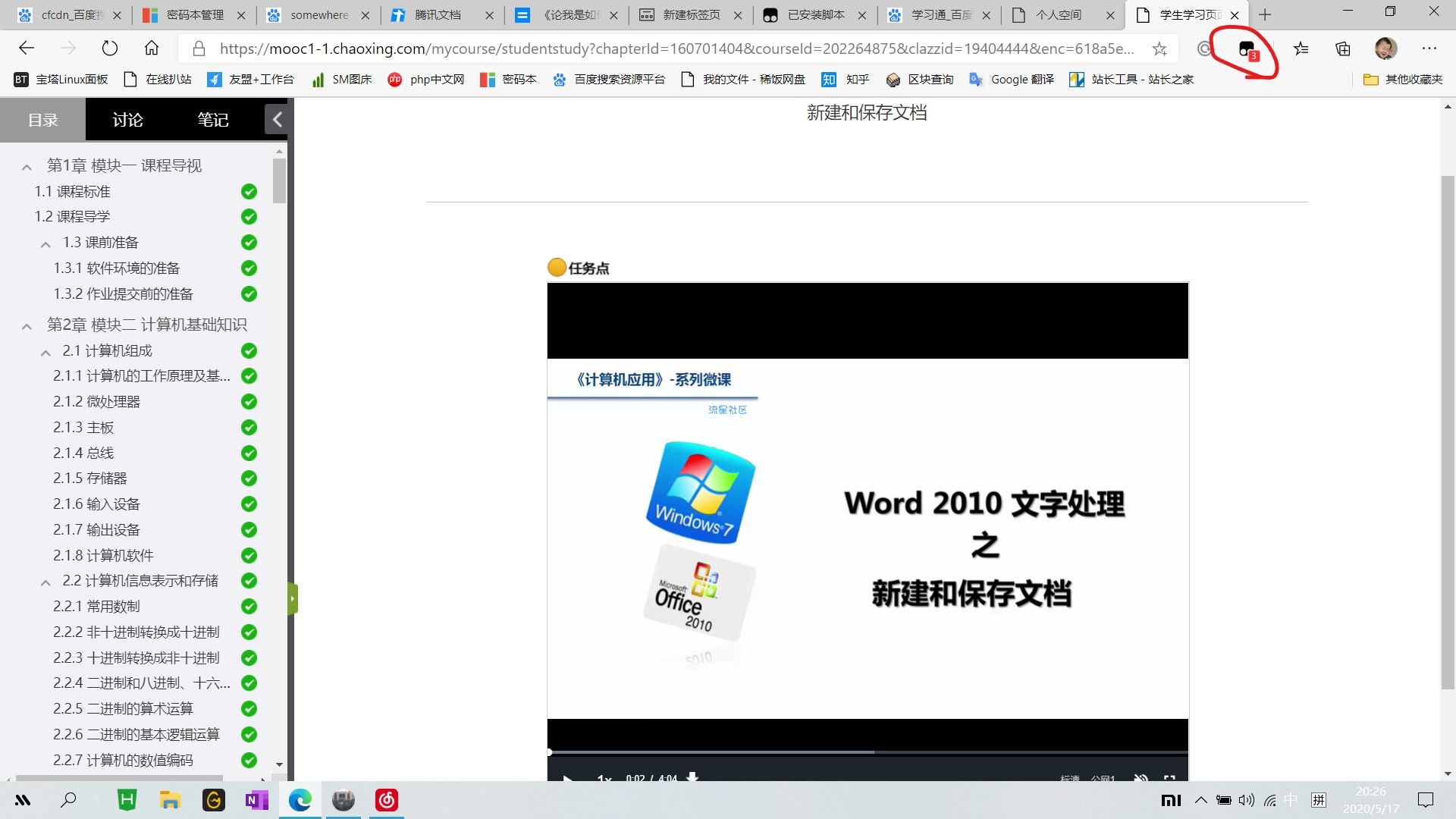Click the page vertical scrollbar
Screen dimensions: 1456x819
point(1448,432)
